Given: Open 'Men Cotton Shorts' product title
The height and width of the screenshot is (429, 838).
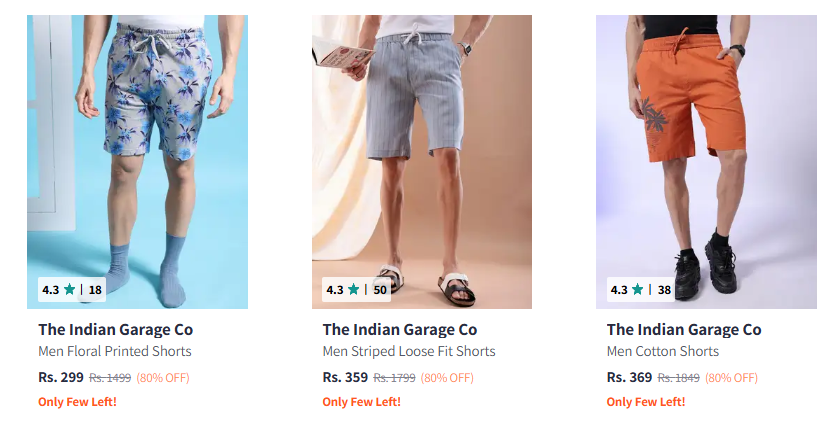Looking at the screenshot, I should pos(663,352).
